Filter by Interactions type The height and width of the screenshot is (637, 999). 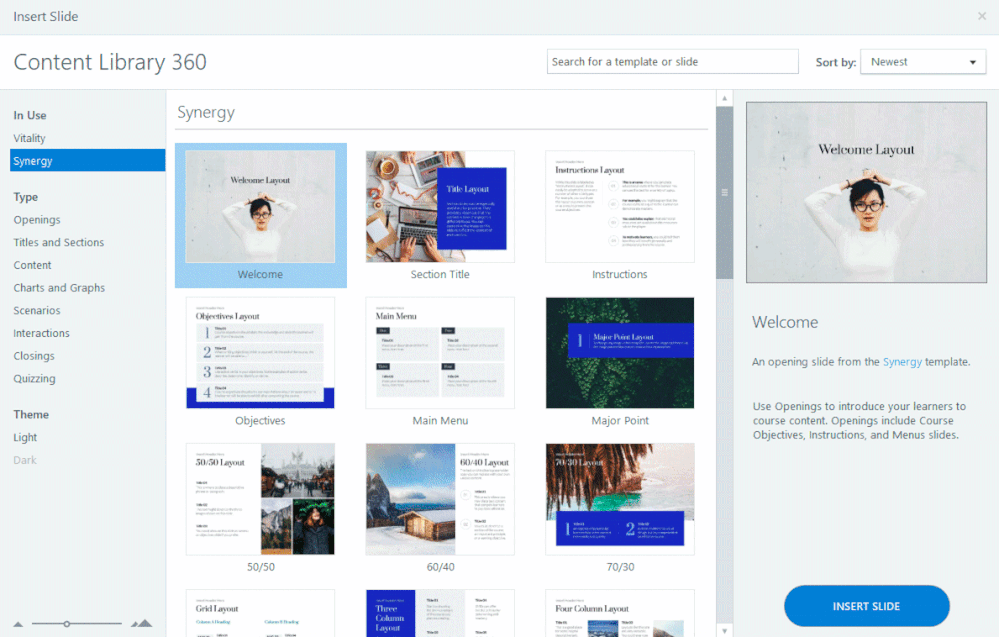(x=41, y=333)
